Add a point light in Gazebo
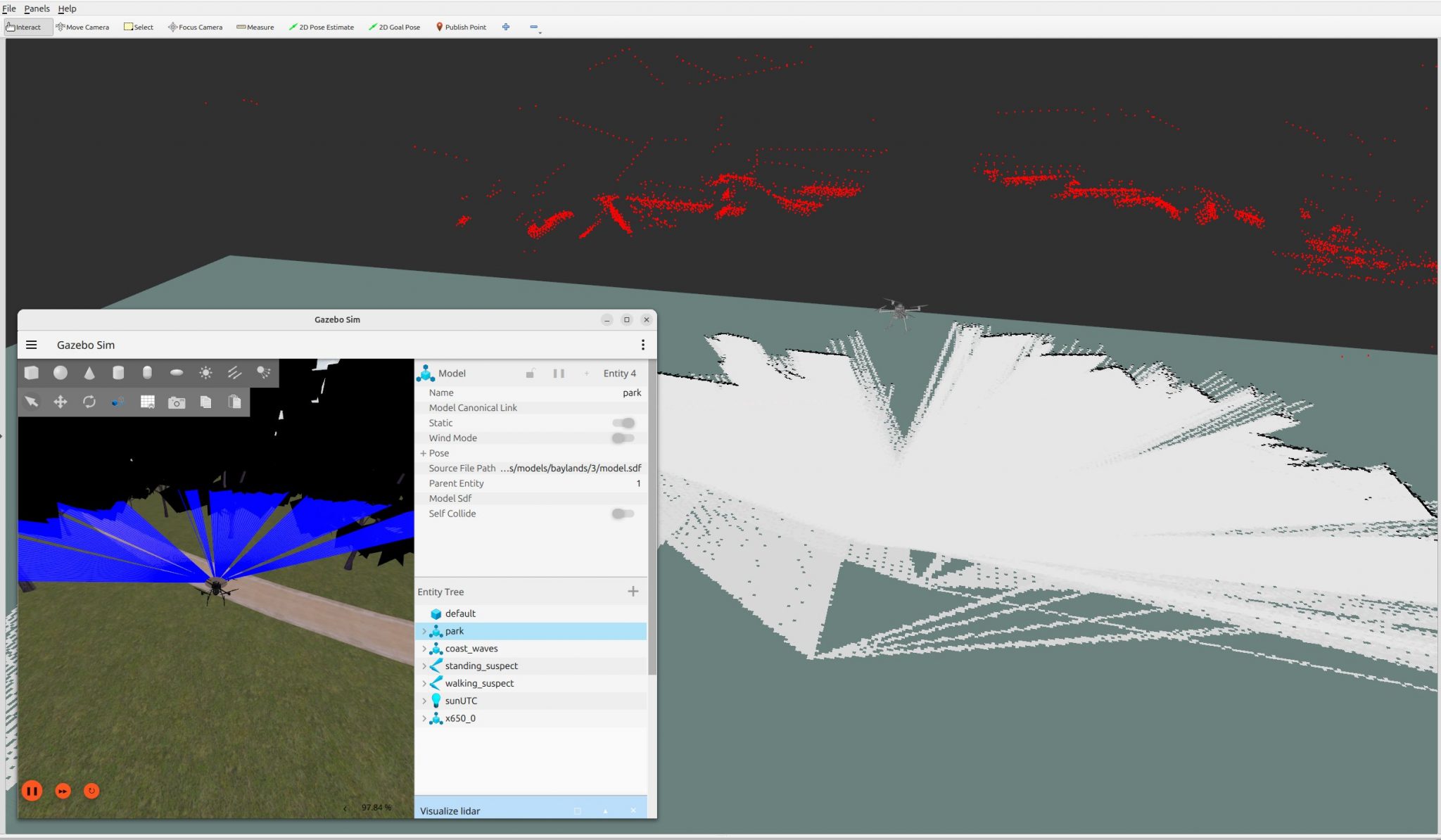1441x840 pixels. [205, 373]
